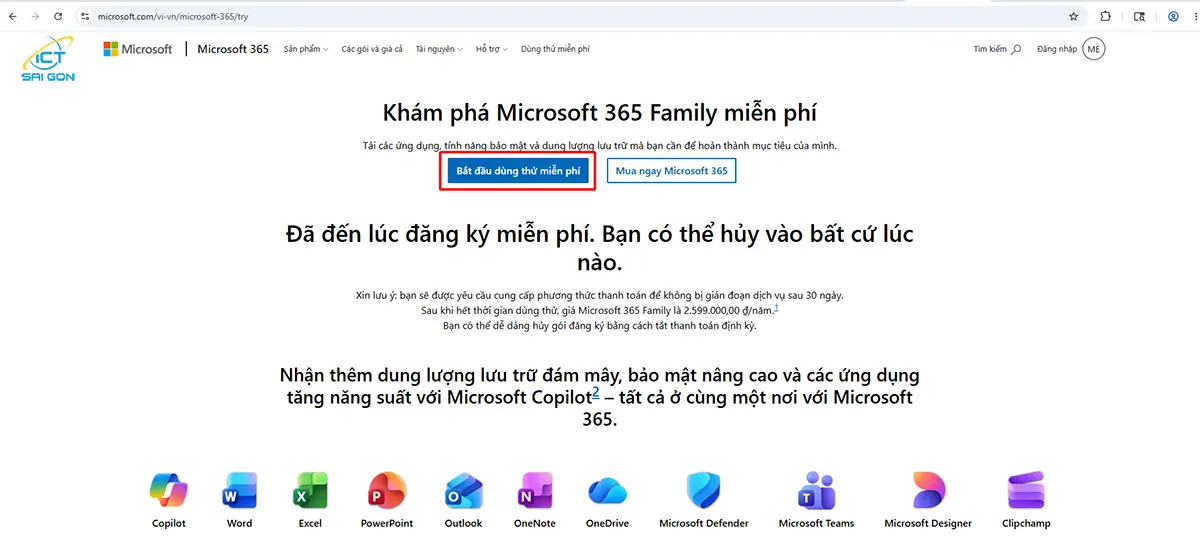Click the 'PowerPoint' label text

click(x=387, y=523)
